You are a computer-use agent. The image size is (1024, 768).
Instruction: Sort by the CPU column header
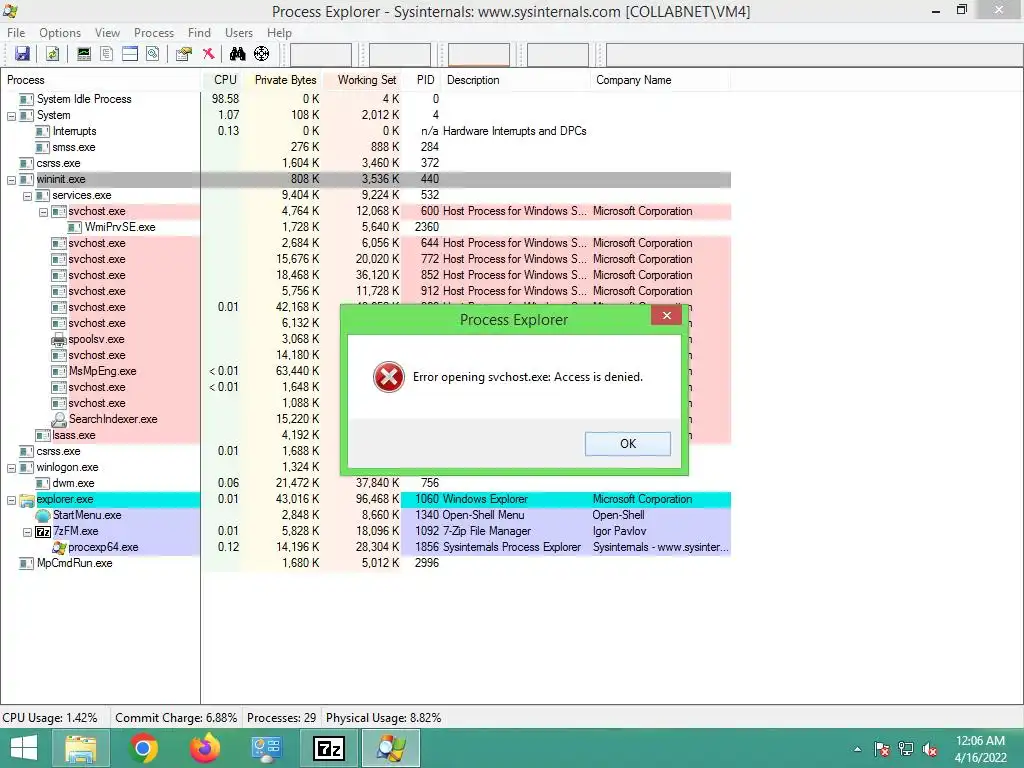click(224, 80)
